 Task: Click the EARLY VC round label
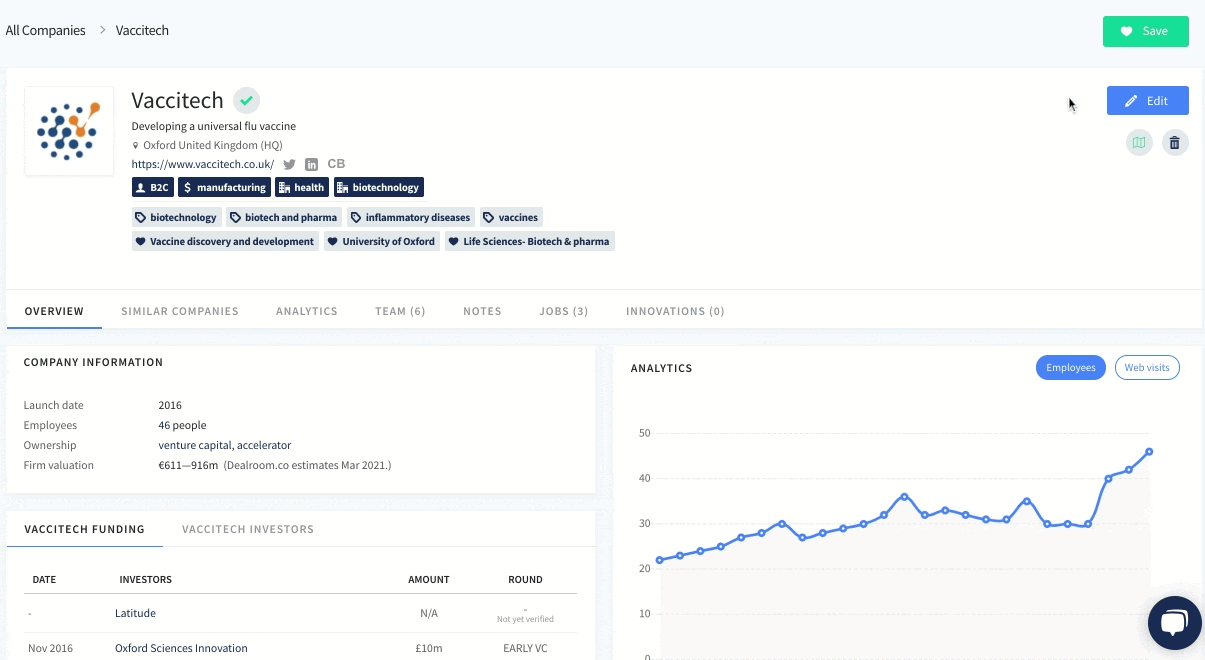[x=525, y=648]
